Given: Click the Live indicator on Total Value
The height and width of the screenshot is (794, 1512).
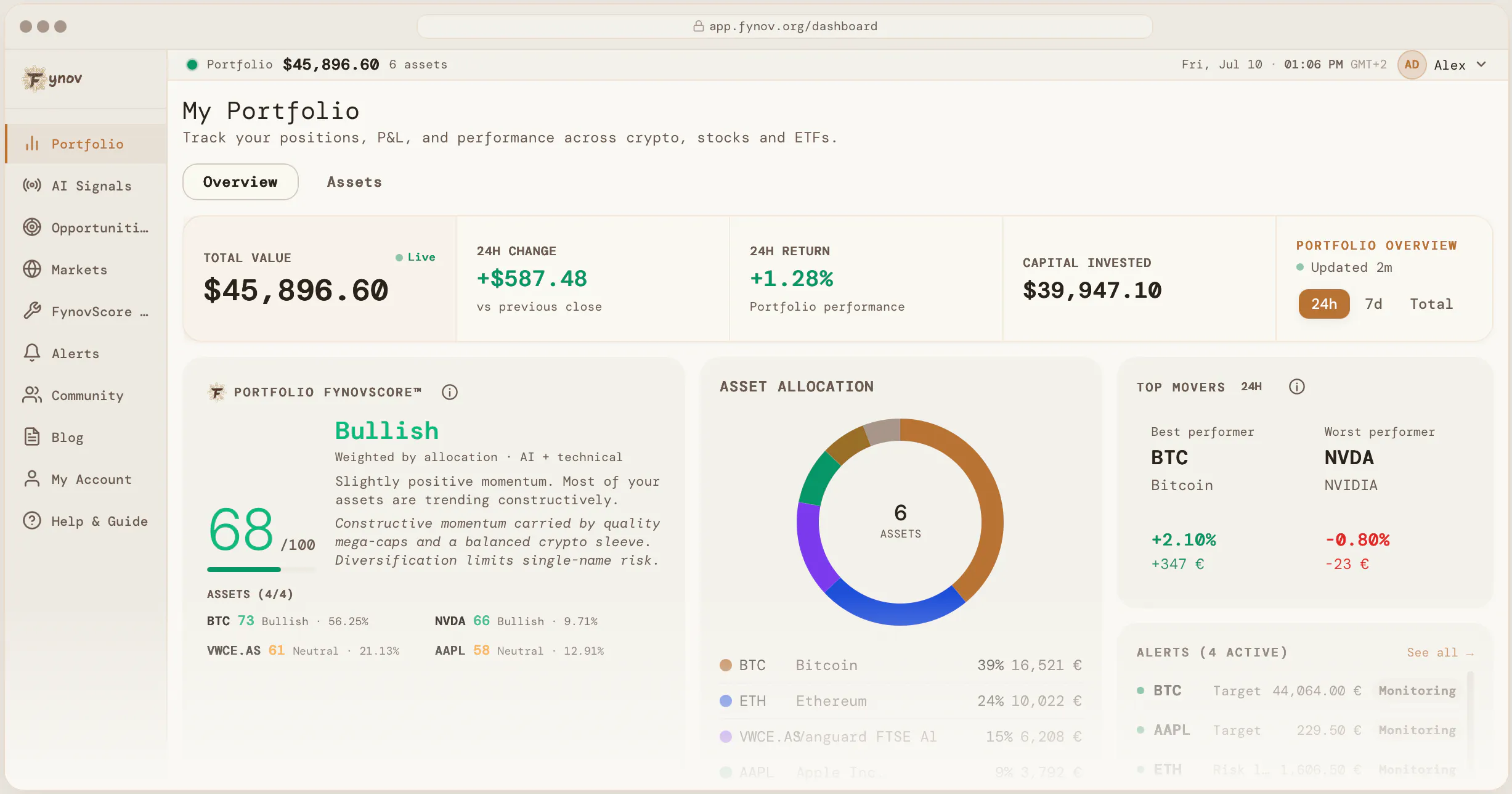Looking at the screenshot, I should point(415,257).
